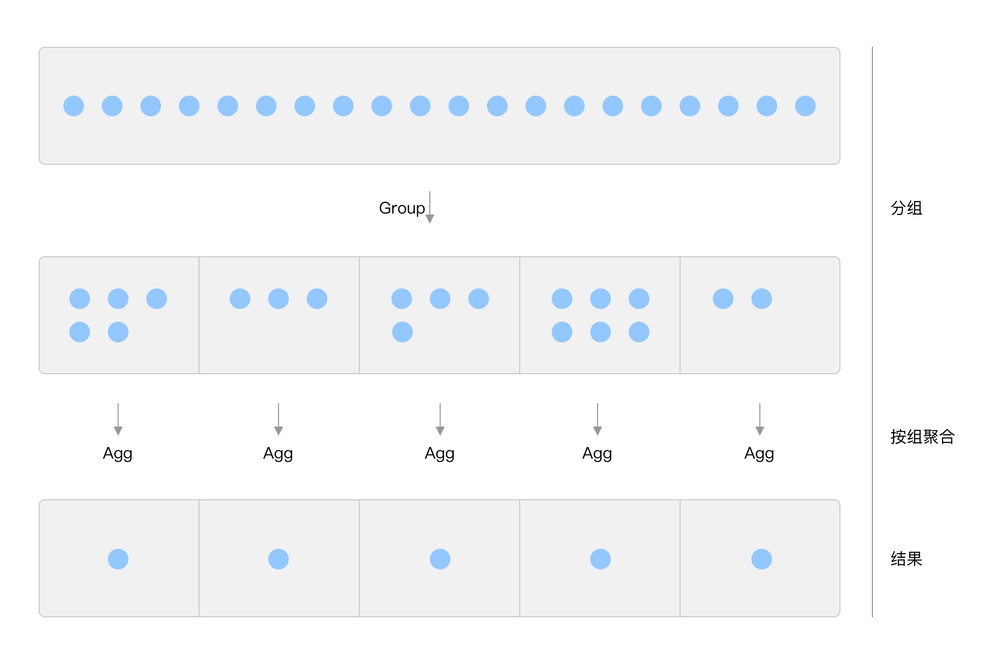The height and width of the screenshot is (662, 1000).
Task: Click the 按组聚合 label on the right
Action: tap(922, 436)
